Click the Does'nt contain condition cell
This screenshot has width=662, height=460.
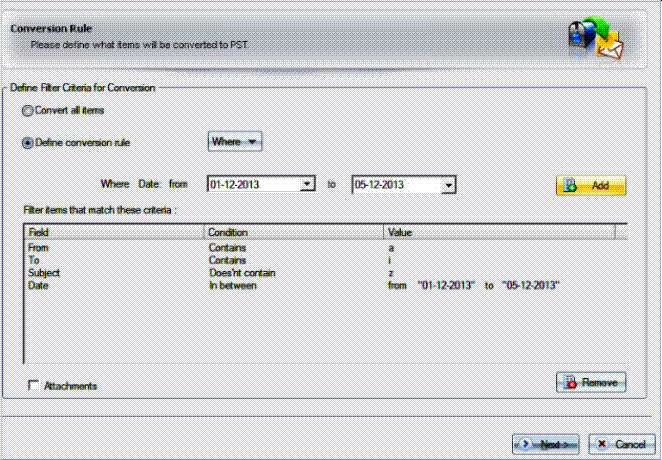[x=242, y=273]
